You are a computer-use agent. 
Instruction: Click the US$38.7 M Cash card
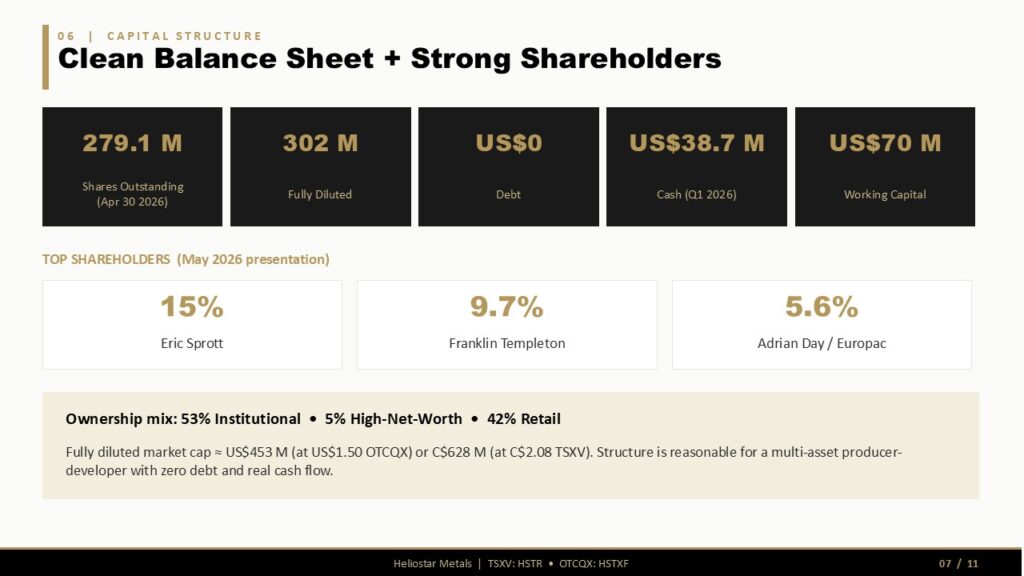[x=697, y=167]
